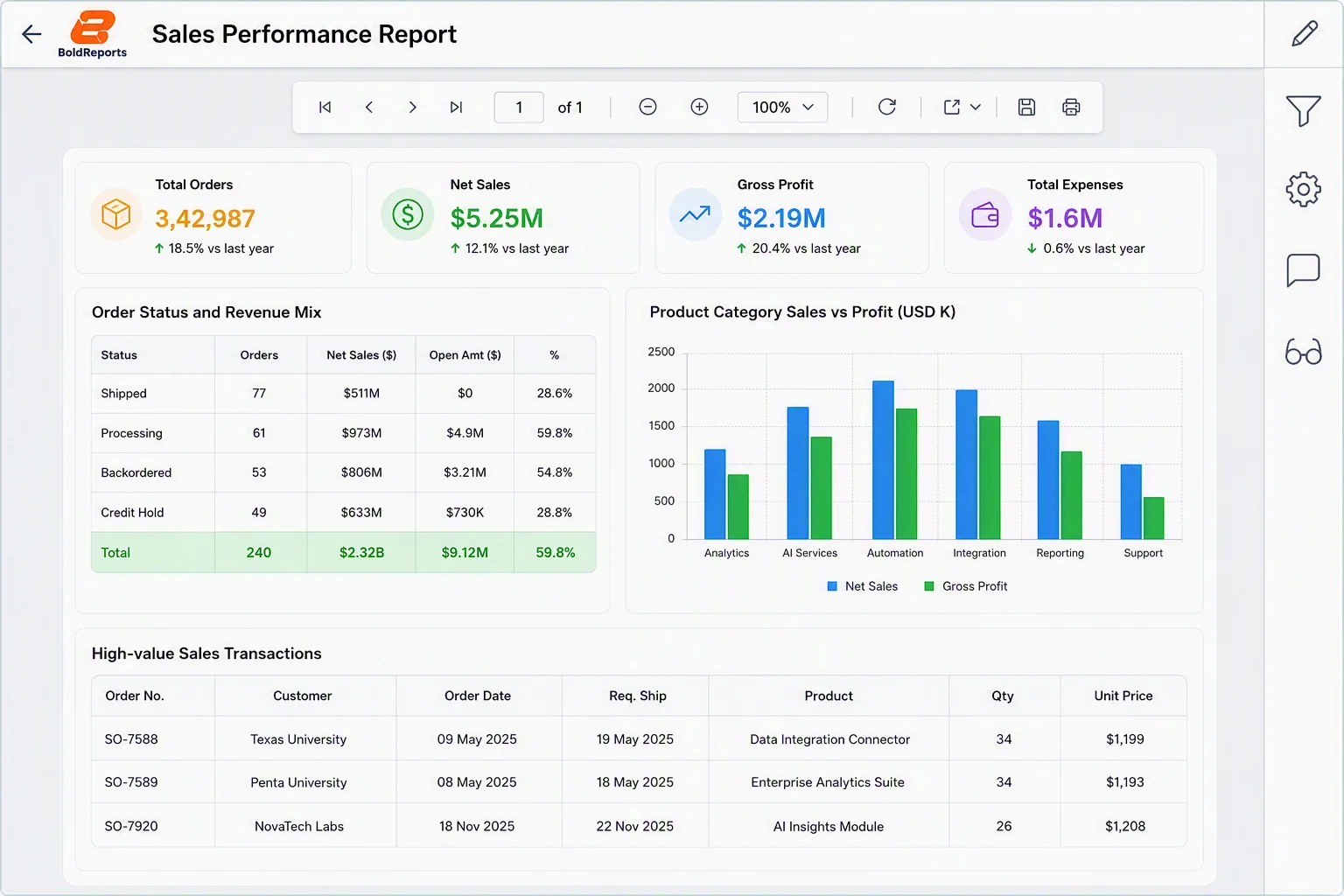Click the Reporting Net Sales blue bar

pyautogui.click(x=1048, y=479)
